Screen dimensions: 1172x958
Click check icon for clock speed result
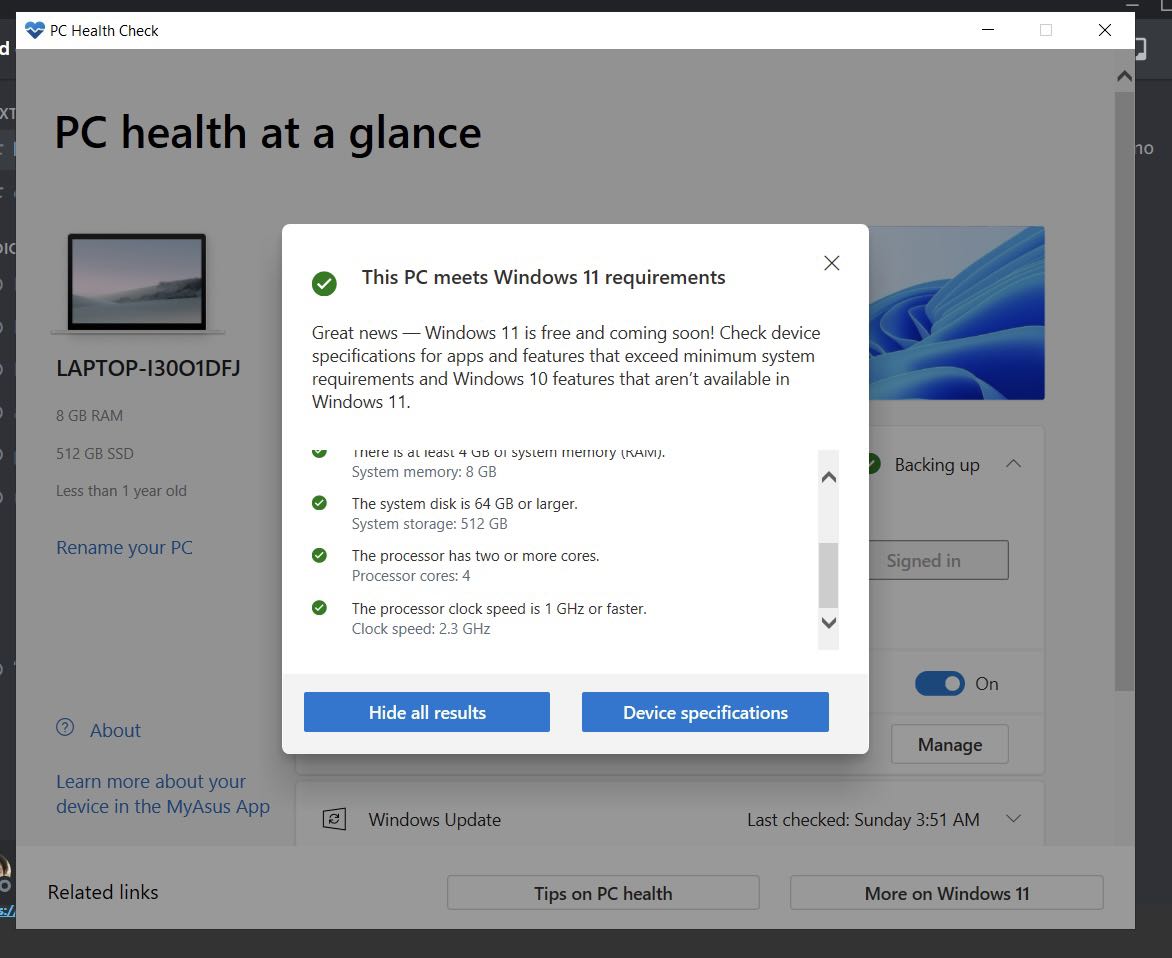[319, 608]
